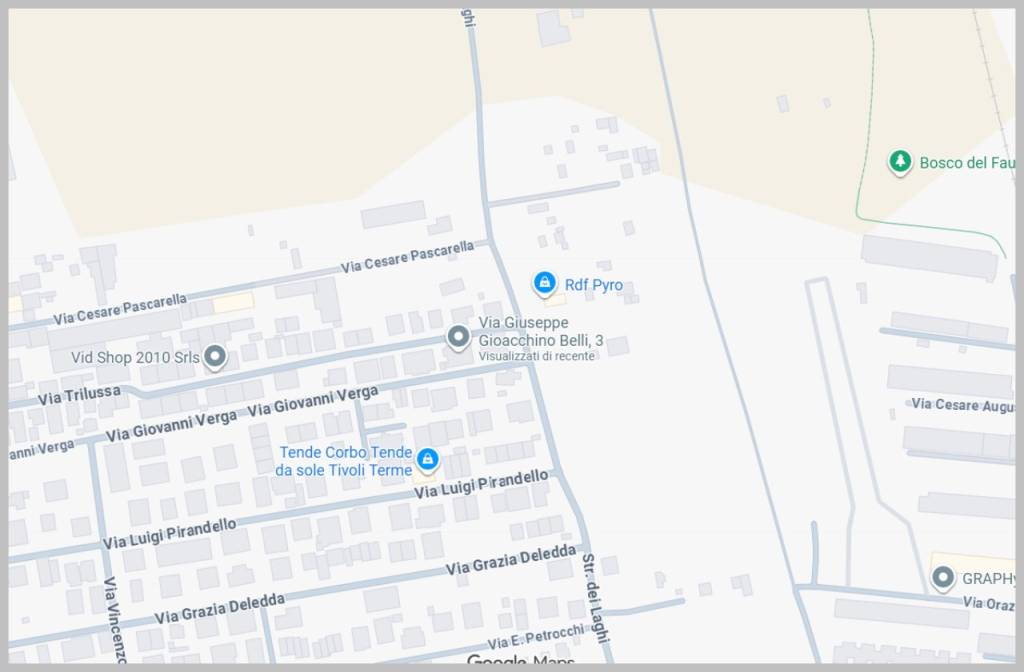Click the Vid Shop 2010 Srls name label
The image size is (1024, 672).
tap(134, 357)
